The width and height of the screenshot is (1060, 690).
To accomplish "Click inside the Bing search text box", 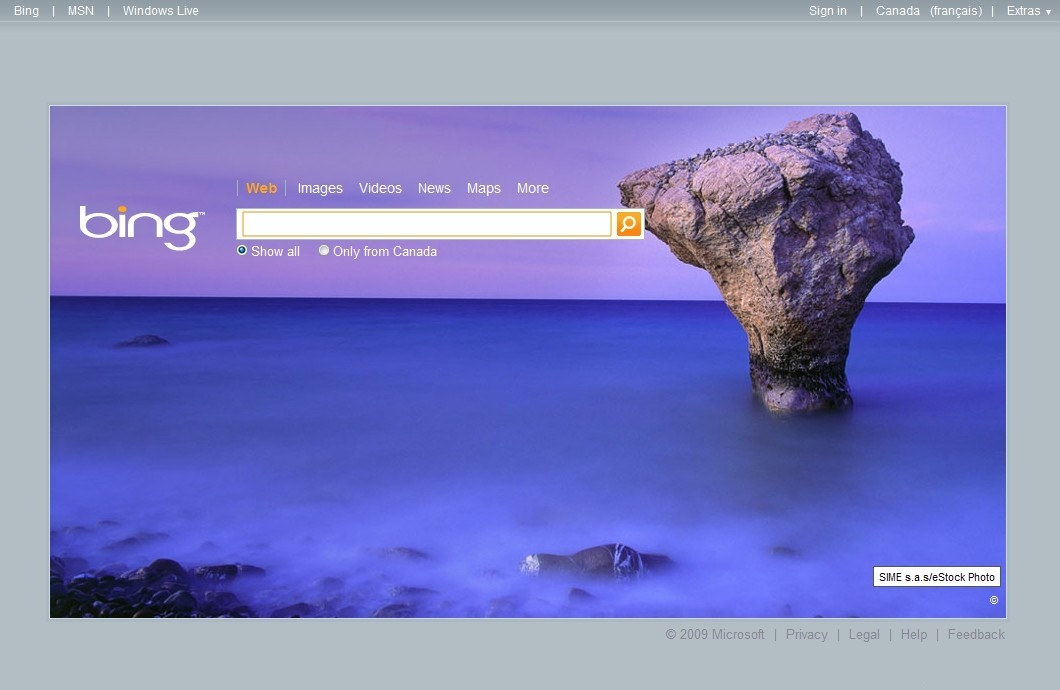I will click(x=426, y=224).
